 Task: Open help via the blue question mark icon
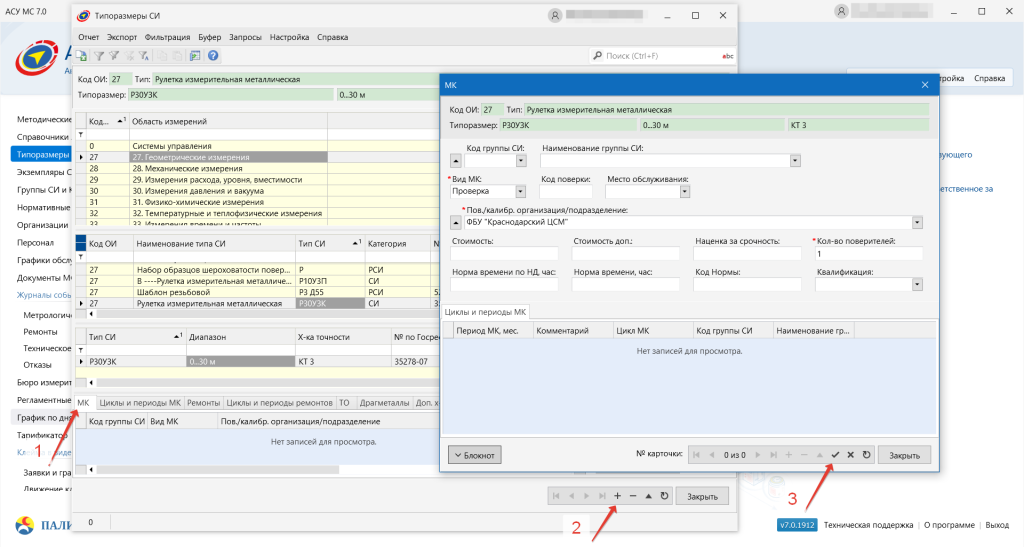click(x=213, y=56)
